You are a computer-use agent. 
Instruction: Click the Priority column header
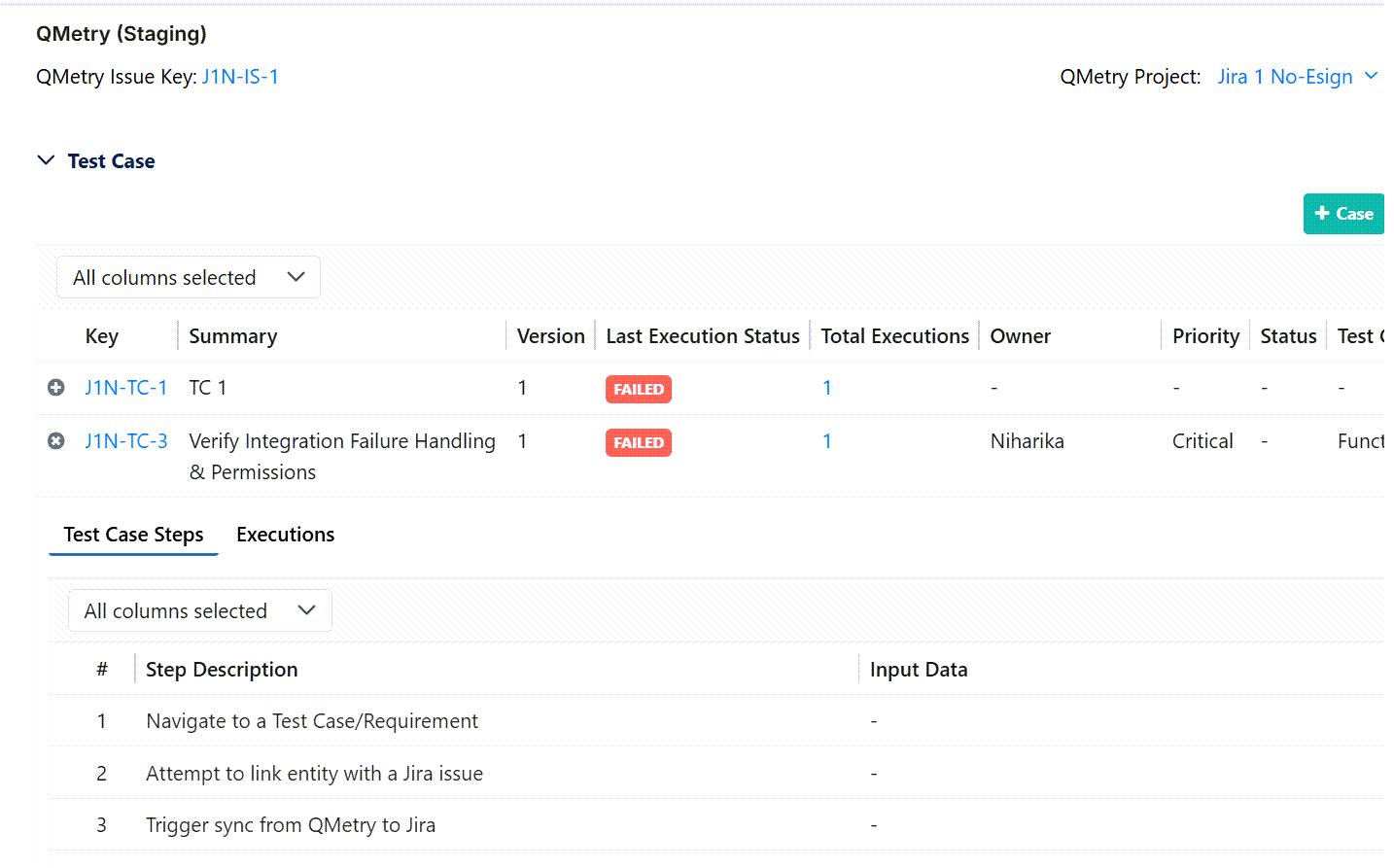pyautogui.click(x=1205, y=336)
